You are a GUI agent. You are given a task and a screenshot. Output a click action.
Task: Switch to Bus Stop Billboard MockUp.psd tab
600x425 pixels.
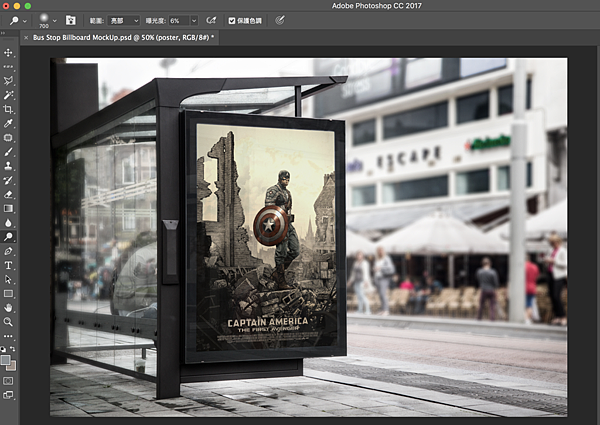[125, 37]
